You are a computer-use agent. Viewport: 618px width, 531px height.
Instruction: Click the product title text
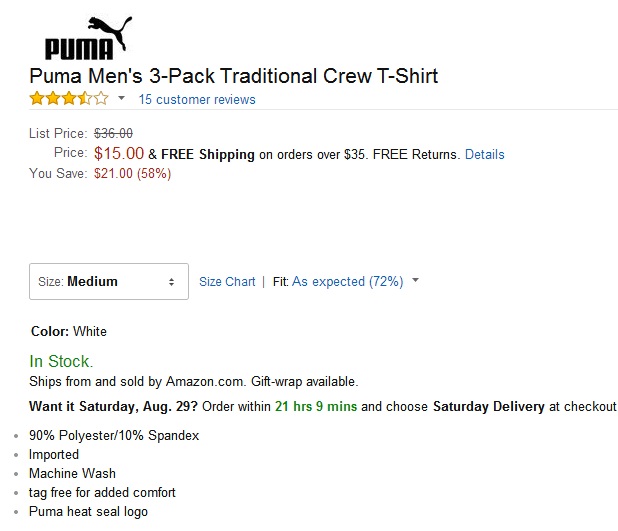coord(234,76)
